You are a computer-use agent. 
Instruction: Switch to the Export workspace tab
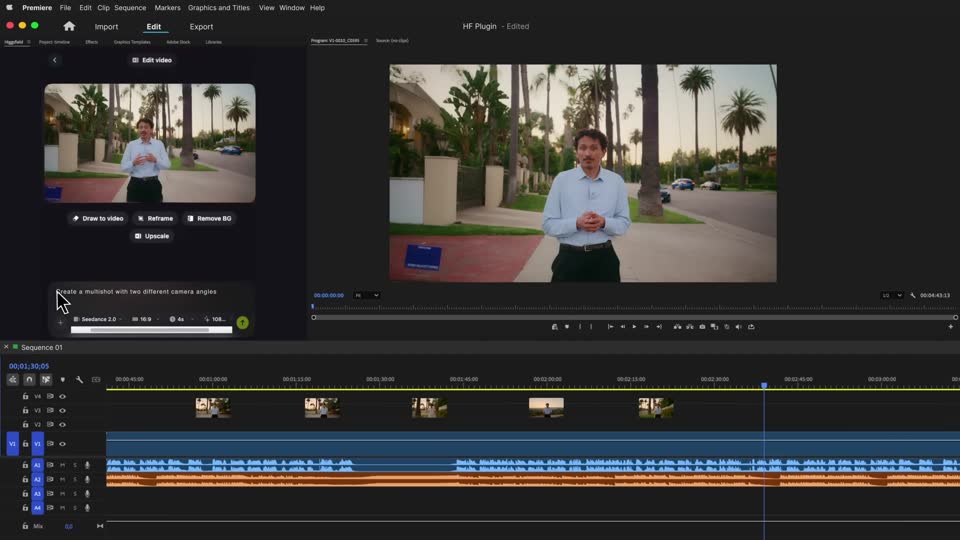pyautogui.click(x=201, y=27)
